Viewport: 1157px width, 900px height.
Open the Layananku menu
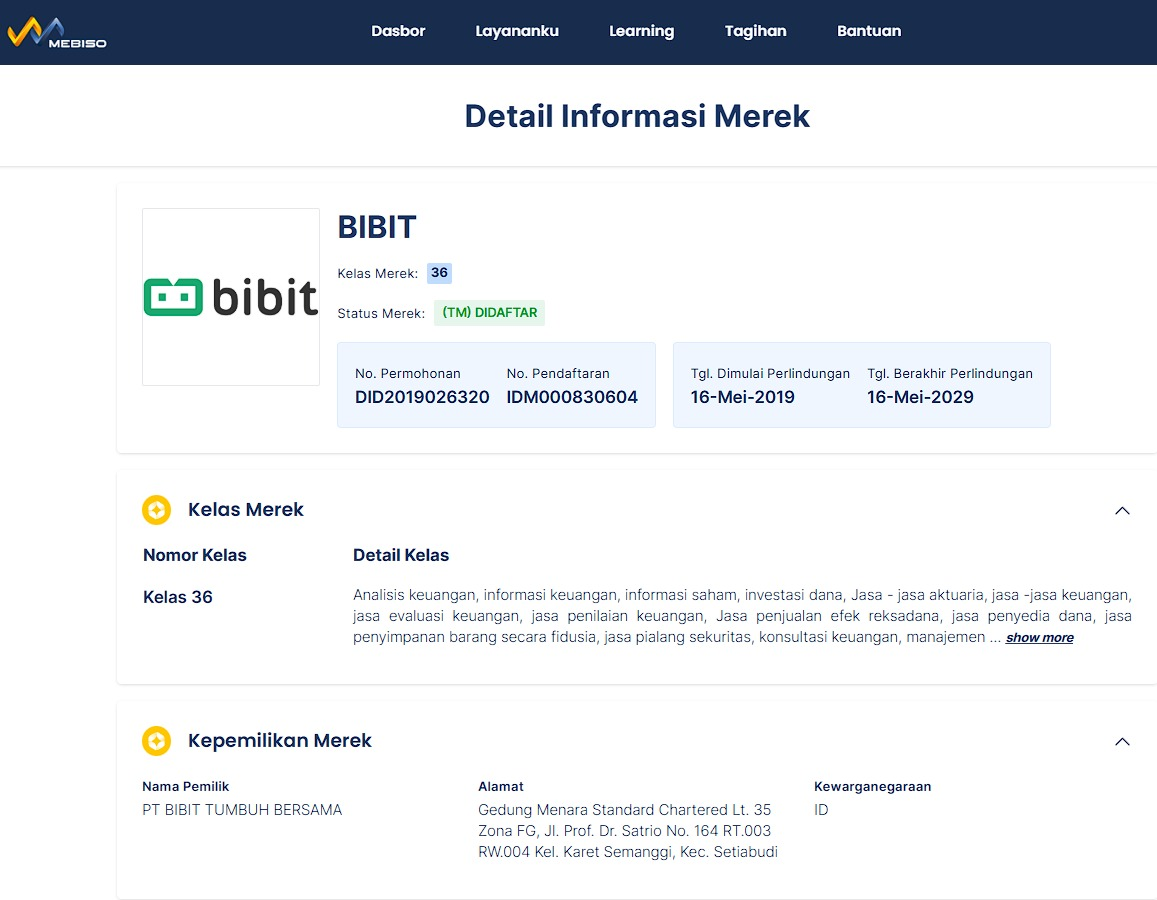coord(517,31)
